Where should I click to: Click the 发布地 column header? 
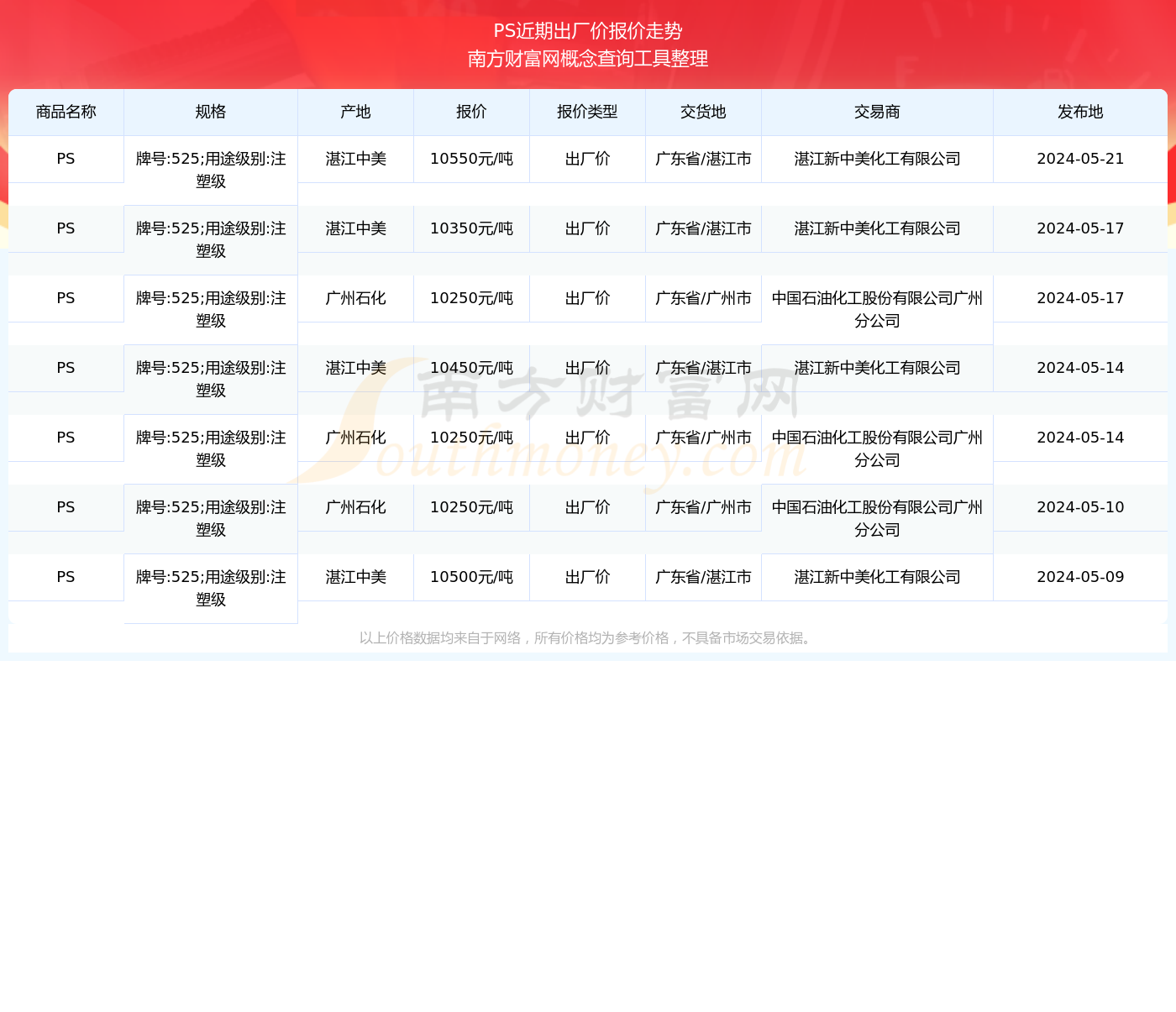coord(1080,112)
